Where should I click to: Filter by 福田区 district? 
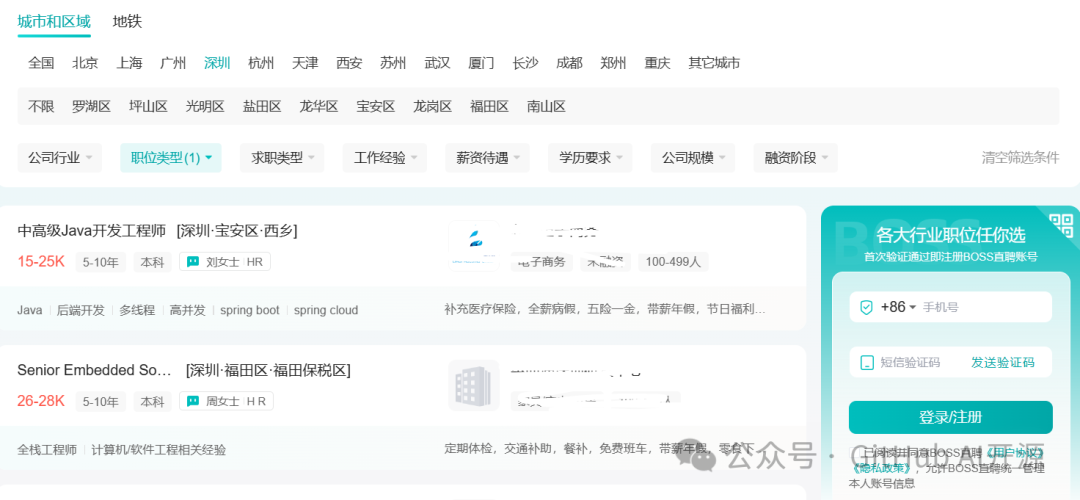pos(490,107)
